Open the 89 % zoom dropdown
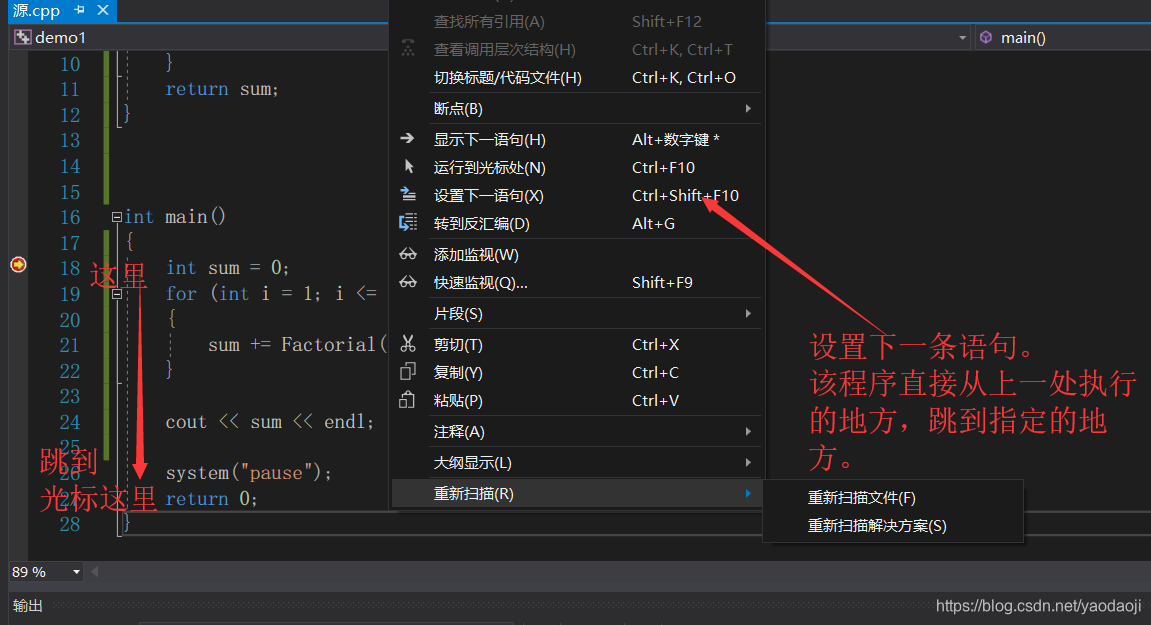 (76, 571)
